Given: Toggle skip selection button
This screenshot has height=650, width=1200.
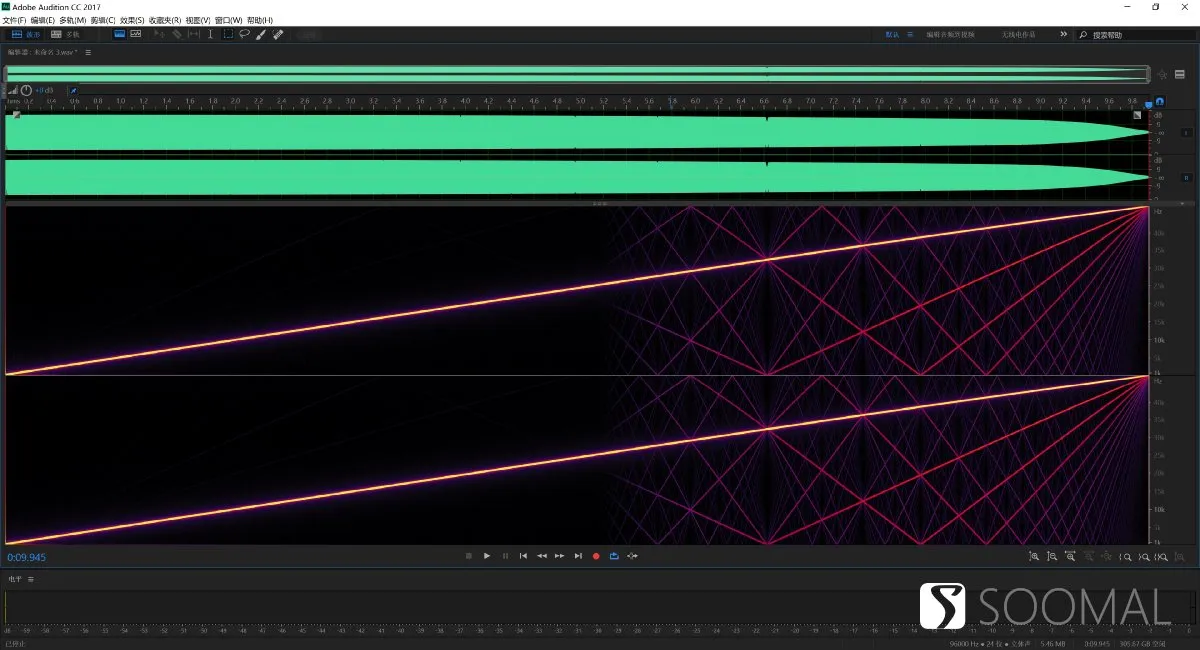Looking at the screenshot, I should [x=632, y=555].
